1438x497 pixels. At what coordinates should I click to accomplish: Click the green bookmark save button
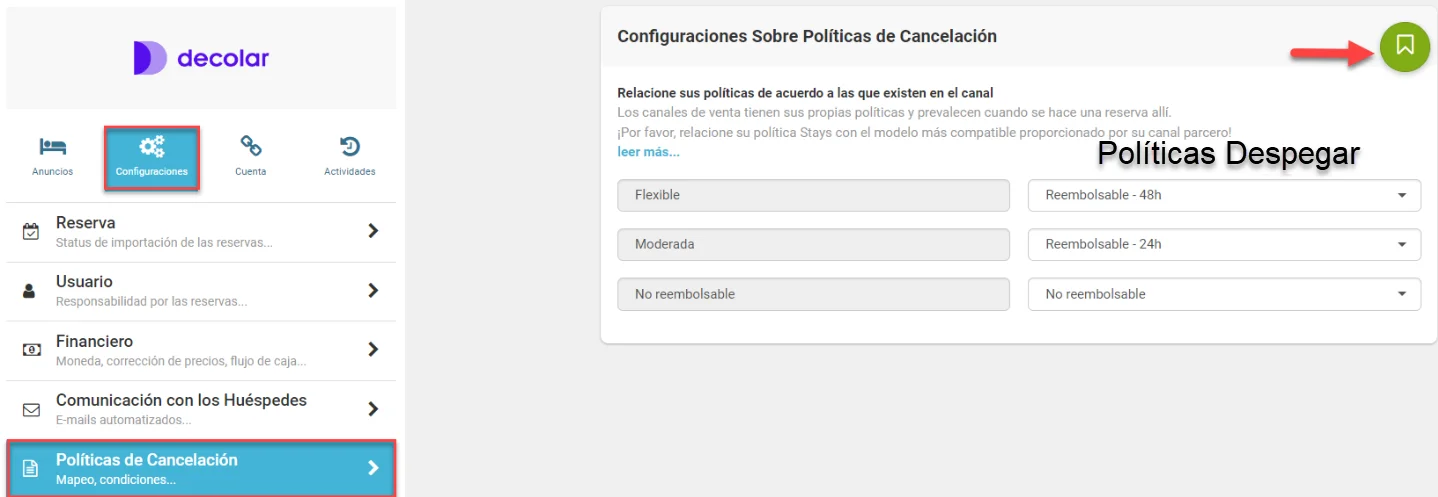click(x=1404, y=46)
